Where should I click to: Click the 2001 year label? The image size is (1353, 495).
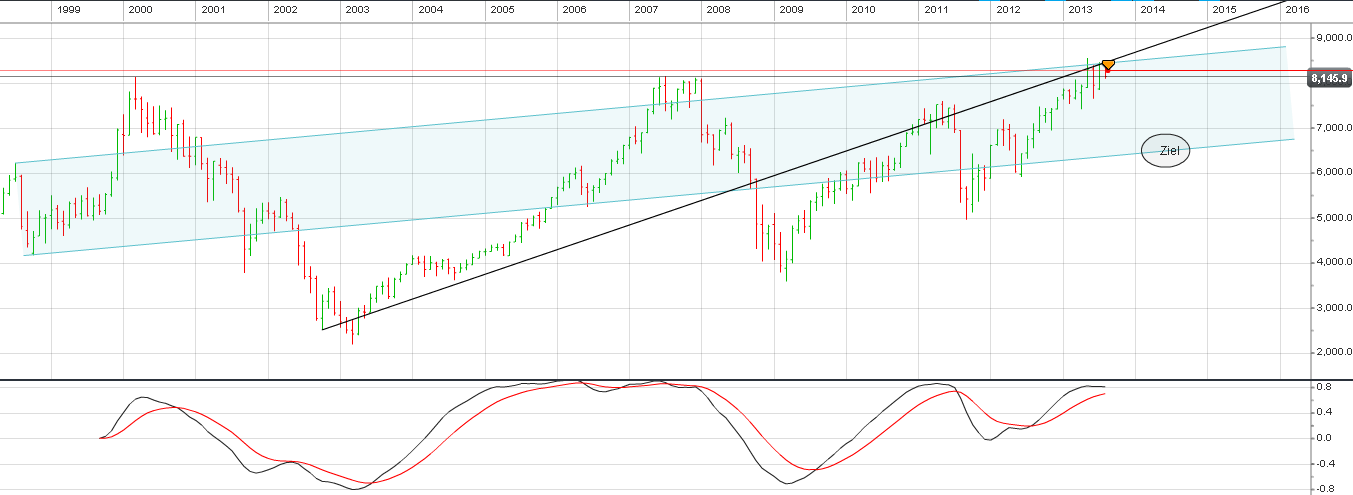(213, 9)
